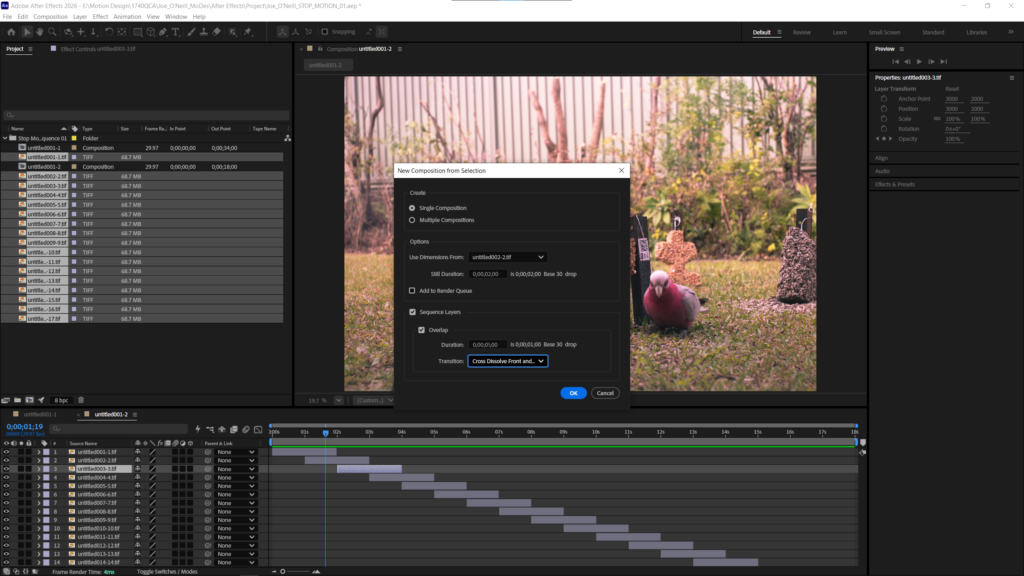
Task: Collapse the Stop Motion sequence folder
Action: [x=5, y=138]
